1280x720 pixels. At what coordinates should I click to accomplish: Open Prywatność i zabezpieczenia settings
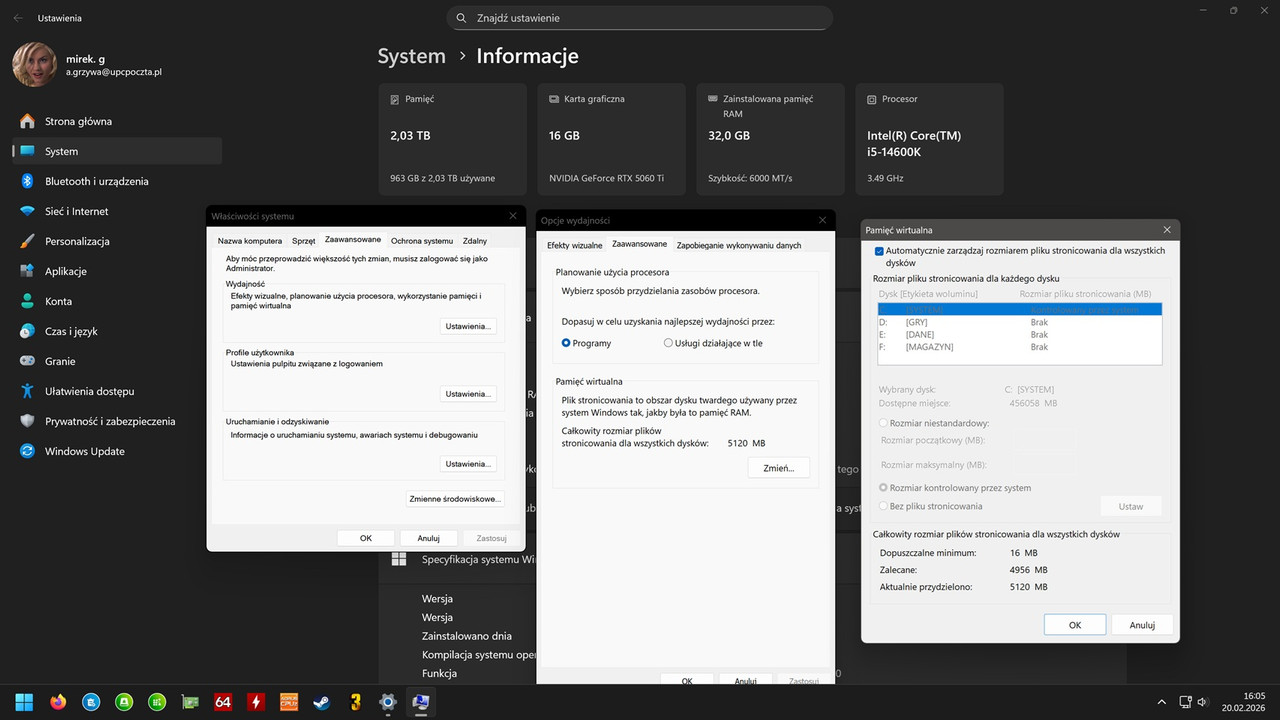pos(117,421)
